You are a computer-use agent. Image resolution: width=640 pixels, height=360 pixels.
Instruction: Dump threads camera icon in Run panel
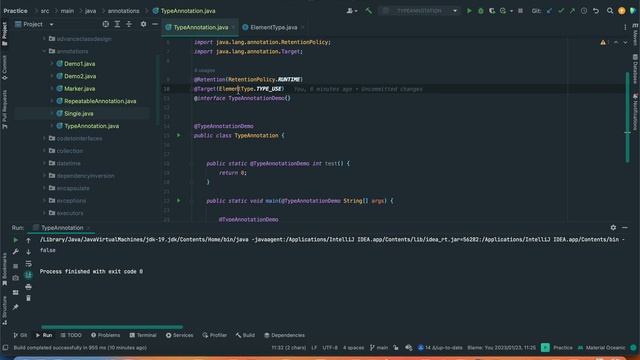click(16, 278)
